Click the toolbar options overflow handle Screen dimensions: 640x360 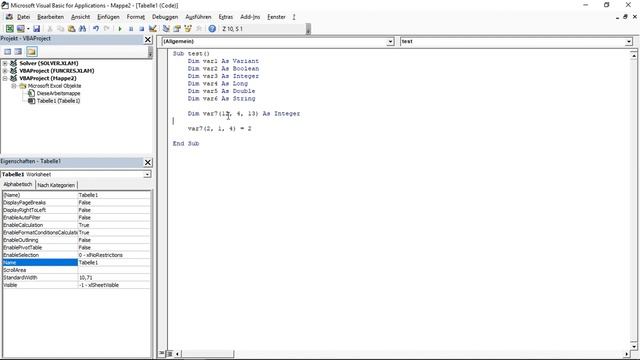308,29
